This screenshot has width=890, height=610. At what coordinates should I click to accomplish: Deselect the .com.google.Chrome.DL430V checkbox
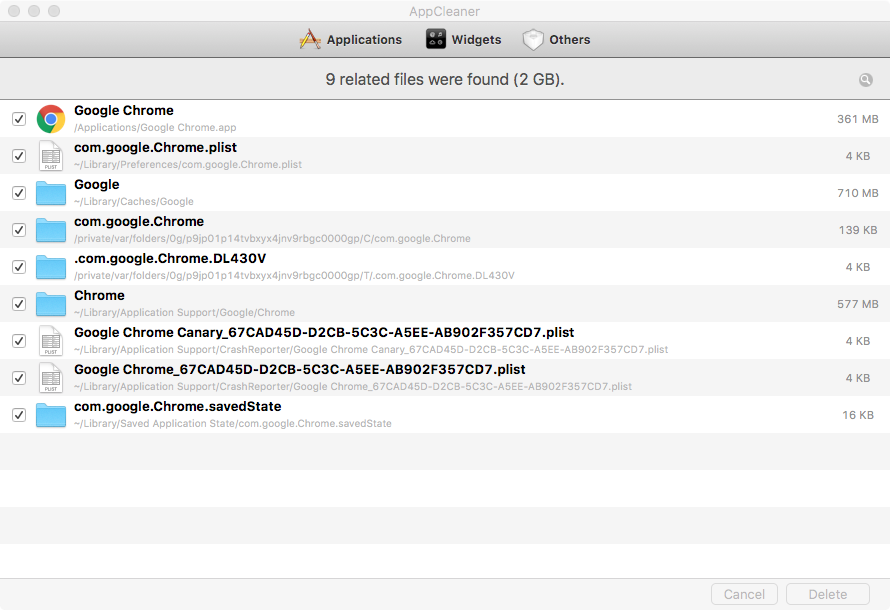19,267
